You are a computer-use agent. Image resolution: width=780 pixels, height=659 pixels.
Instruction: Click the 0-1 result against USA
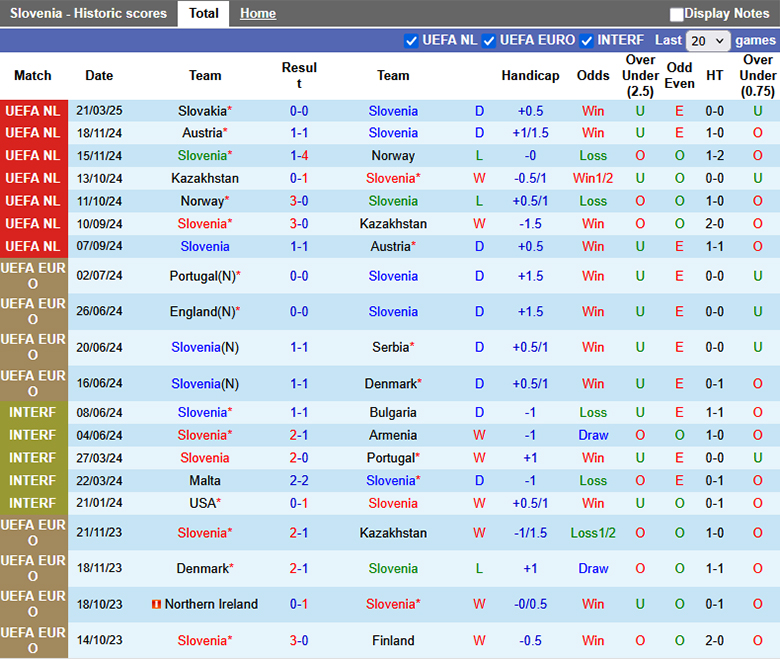tap(299, 503)
